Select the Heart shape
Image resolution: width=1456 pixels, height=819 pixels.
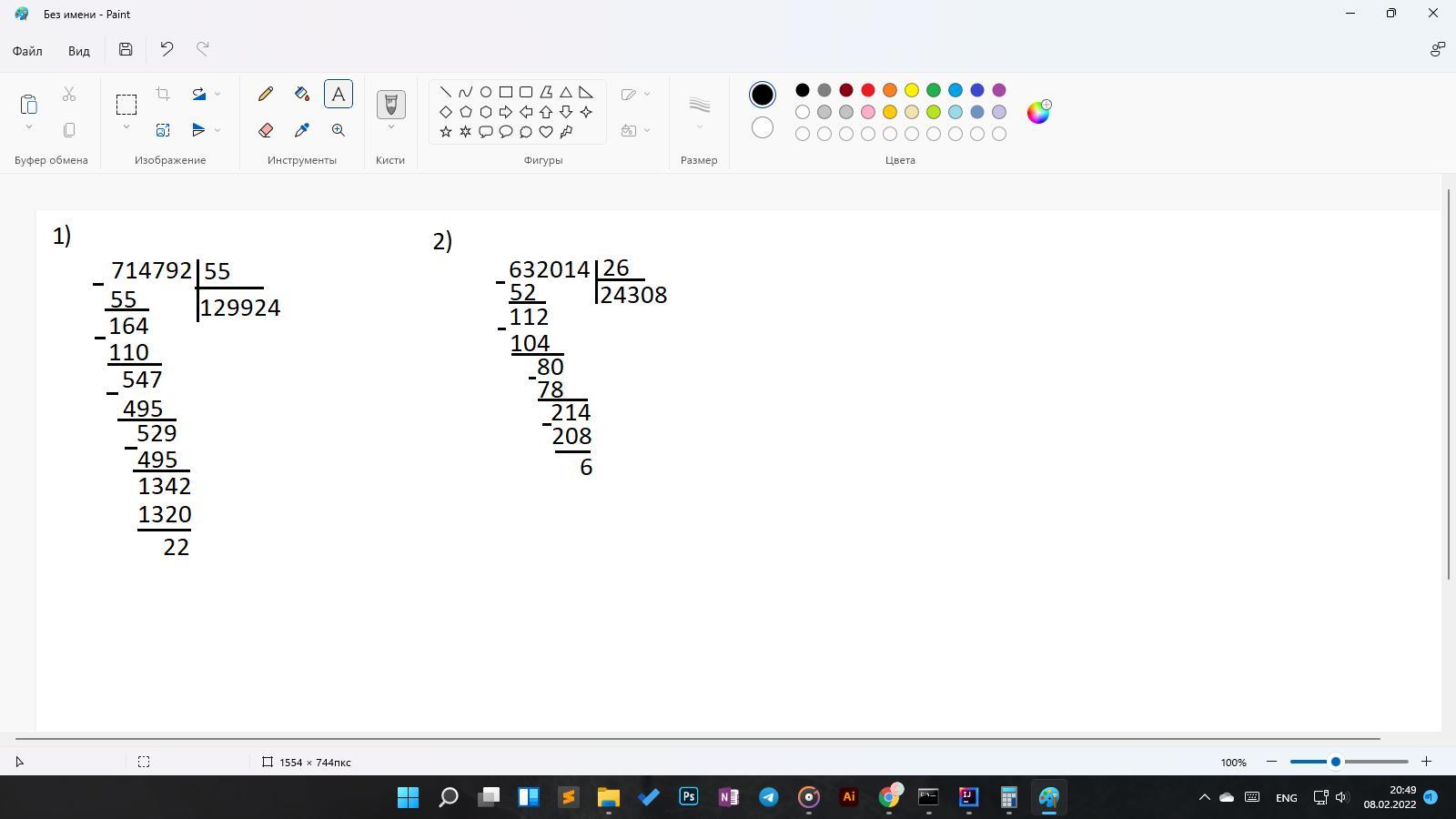[x=546, y=132]
